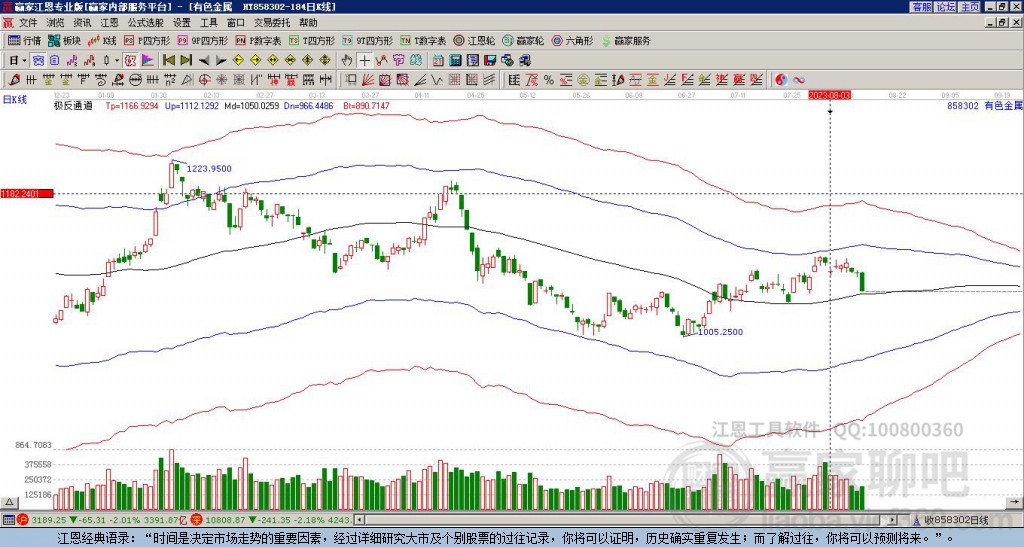The height and width of the screenshot is (548, 1024).
Task: Open the 设置 menu
Action: point(182,23)
